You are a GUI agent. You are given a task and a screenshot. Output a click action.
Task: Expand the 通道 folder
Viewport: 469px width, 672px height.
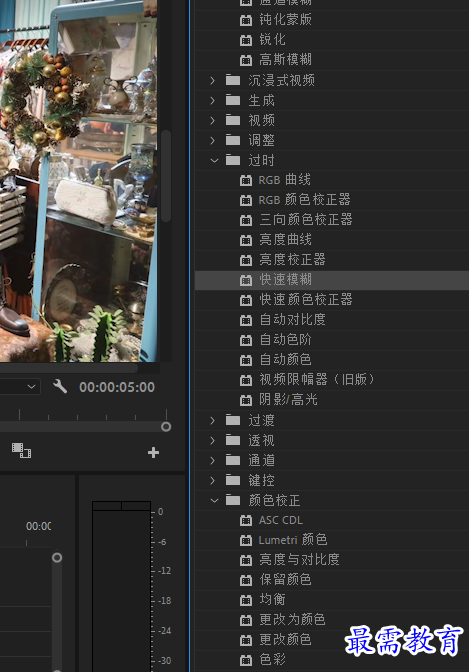tap(213, 460)
